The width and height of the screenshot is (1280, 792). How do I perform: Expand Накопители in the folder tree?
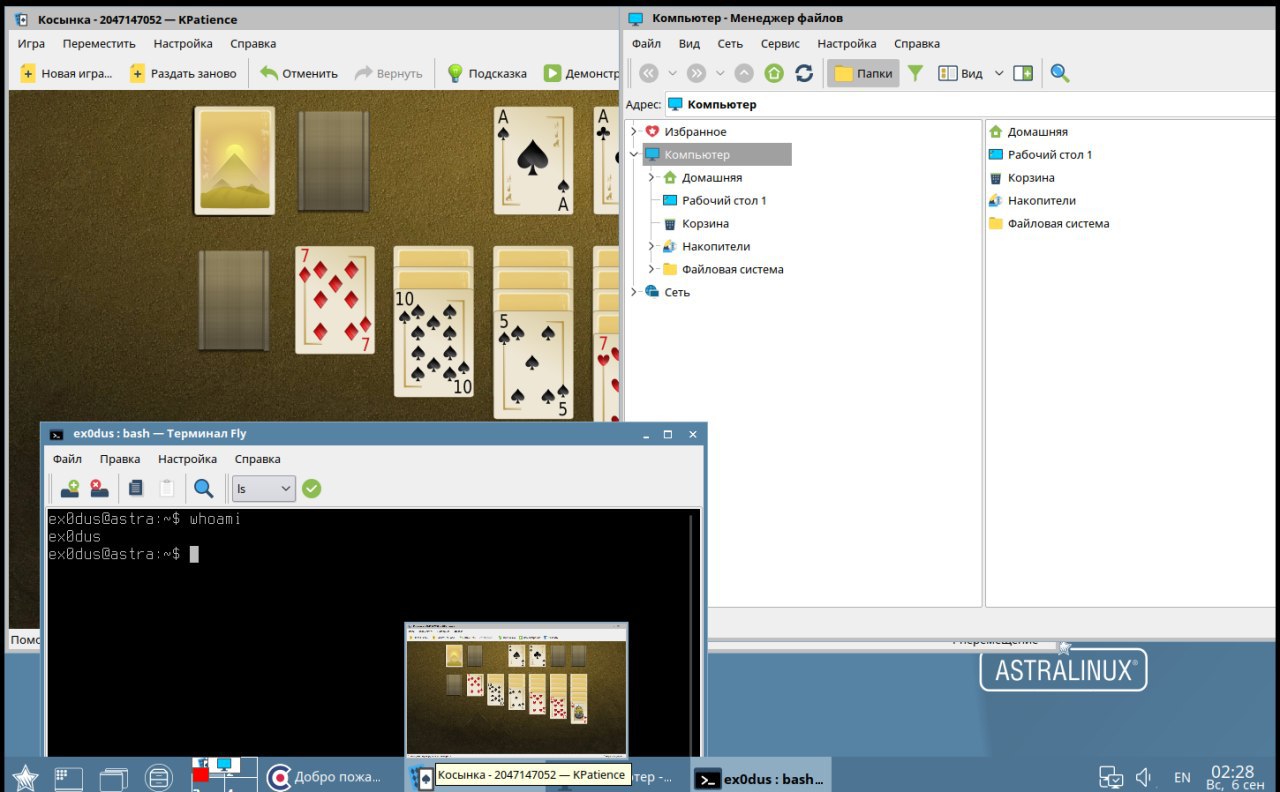[x=651, y=246]
